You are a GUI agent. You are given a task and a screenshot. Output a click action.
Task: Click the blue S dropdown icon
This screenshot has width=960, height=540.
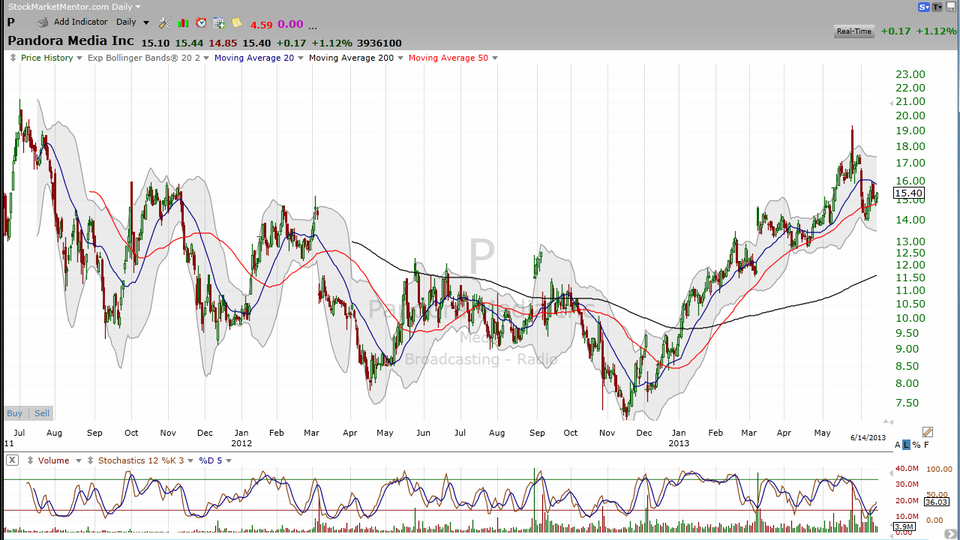click(923, 7)
